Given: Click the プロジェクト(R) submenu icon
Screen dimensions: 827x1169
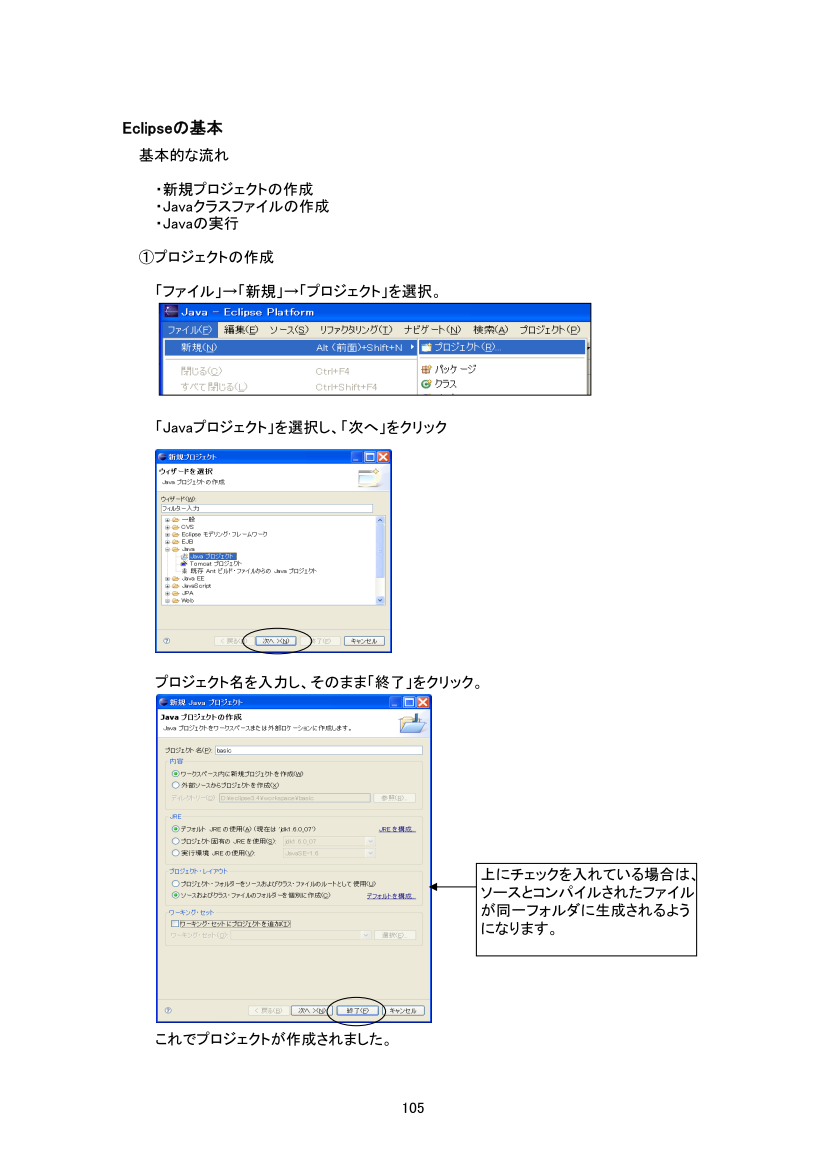Looking at the screenshot, I should 425,347.
